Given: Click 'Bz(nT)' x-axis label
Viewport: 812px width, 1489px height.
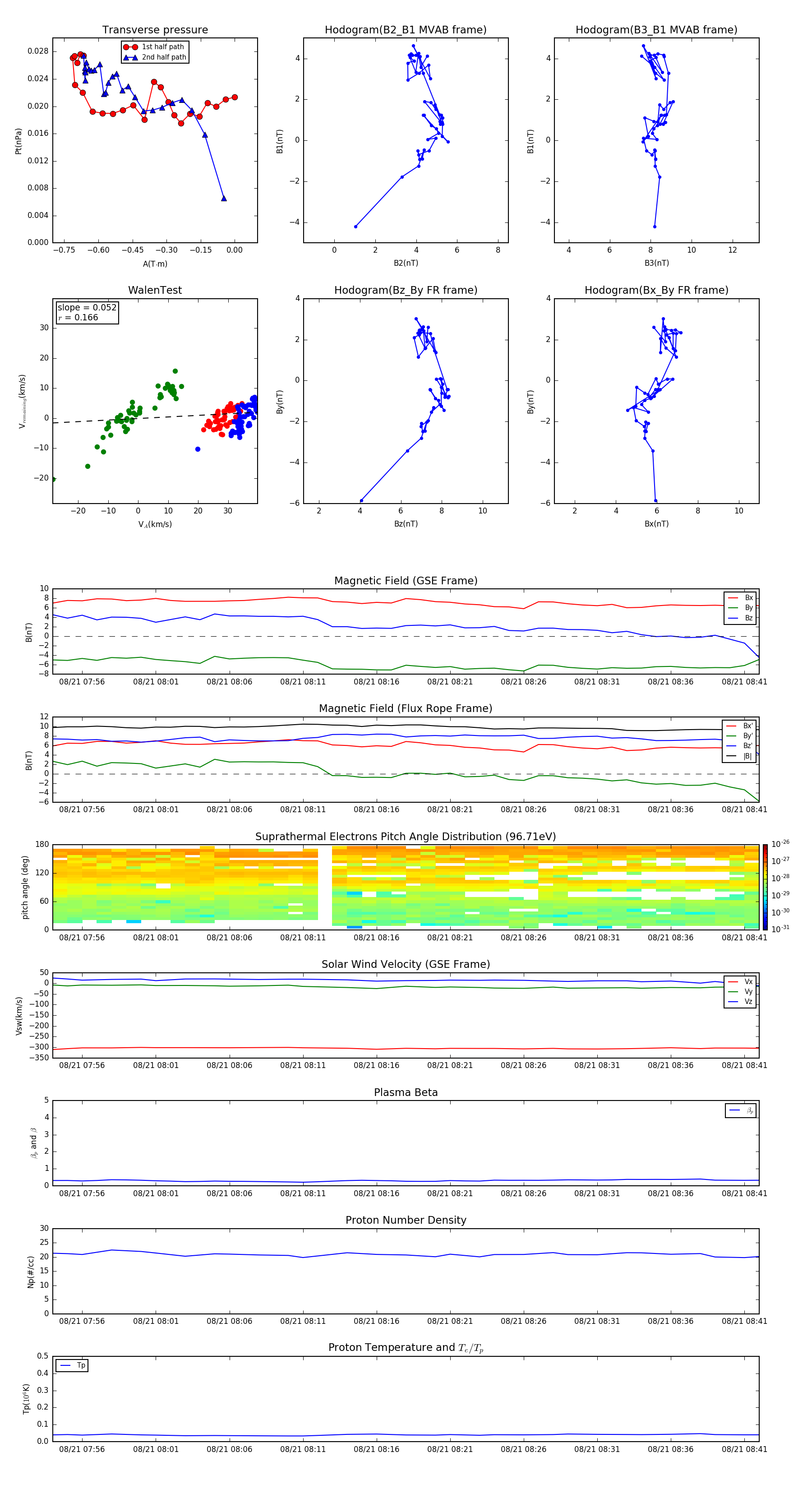Looking at the screenshot, I should pyautogui.click(x=406, y=524).
